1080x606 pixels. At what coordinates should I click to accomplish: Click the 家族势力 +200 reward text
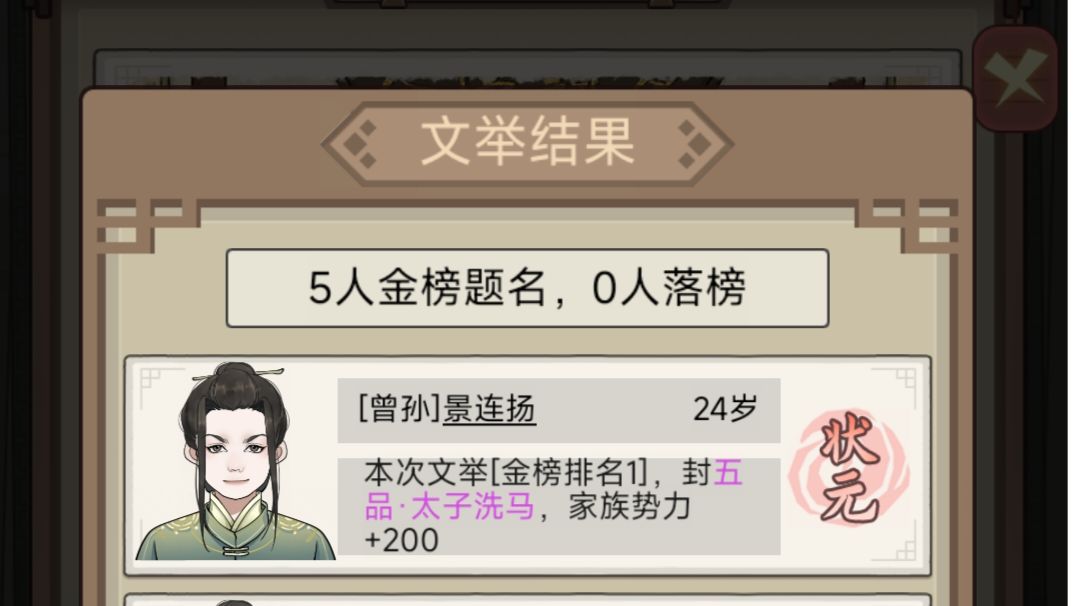528,523
